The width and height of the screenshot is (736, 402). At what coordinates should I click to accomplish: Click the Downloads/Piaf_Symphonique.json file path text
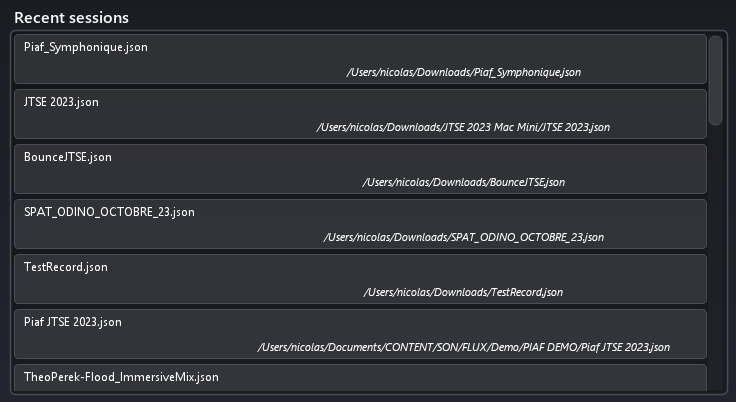point(463,72)
